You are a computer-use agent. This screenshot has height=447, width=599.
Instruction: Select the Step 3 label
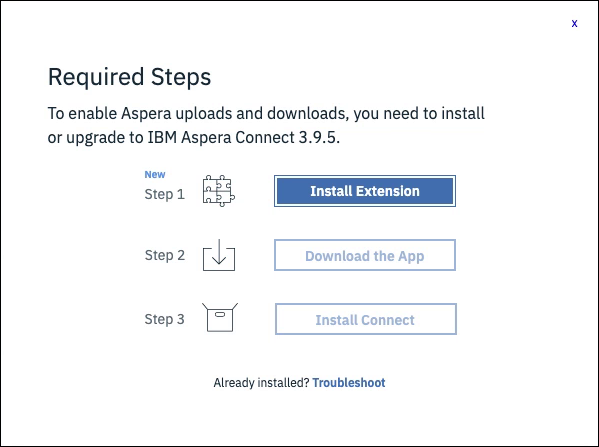click(165, 319)
